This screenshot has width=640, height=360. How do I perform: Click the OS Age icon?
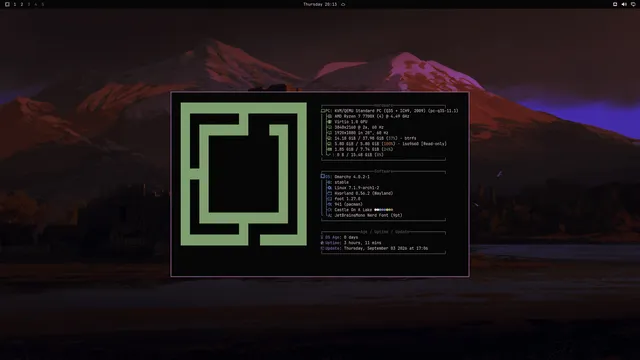pos(322,237)
